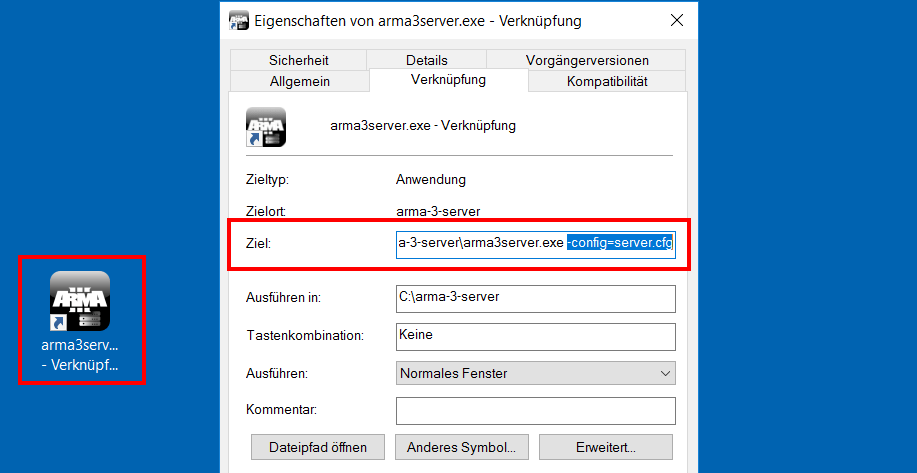Select the Allgemein tab
The width and height of the screenshot is (917, 473).
(299, 81)
